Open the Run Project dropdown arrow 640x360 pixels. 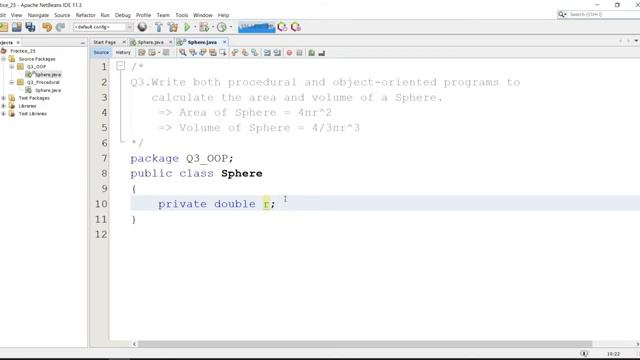coord(195,27)
